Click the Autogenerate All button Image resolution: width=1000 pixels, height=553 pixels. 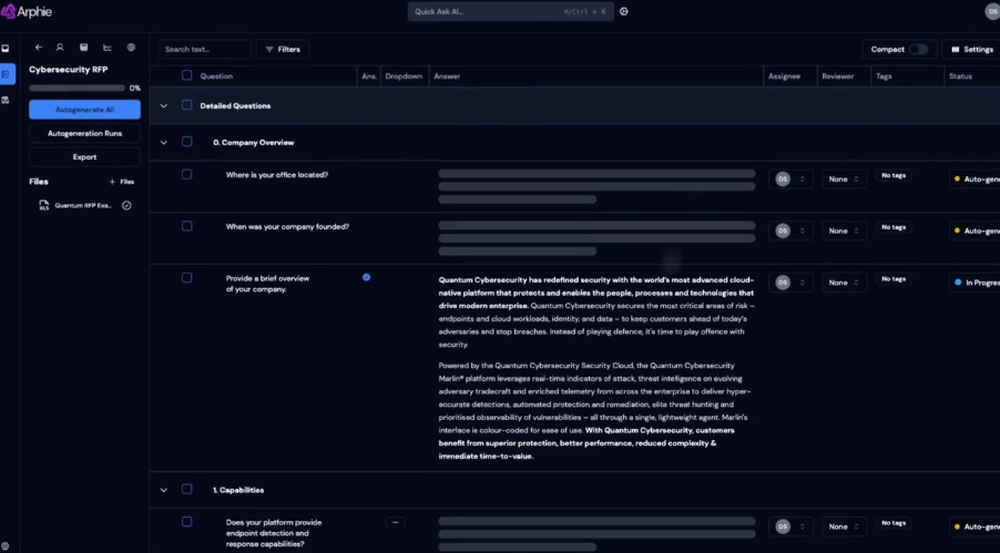pyautogui.click(x=85, y=110)
